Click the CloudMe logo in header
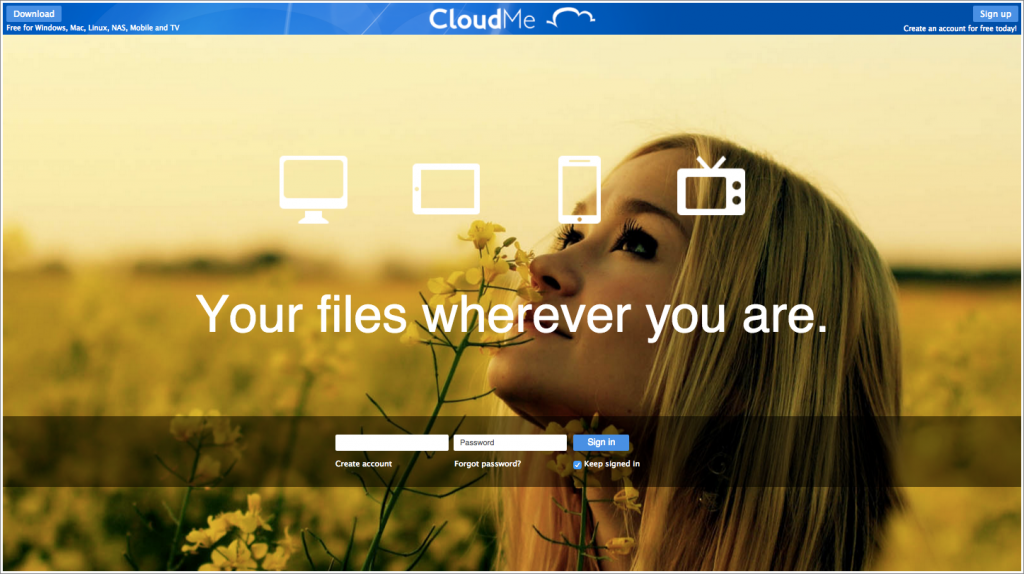1024x574 pixels. (511, 18)
